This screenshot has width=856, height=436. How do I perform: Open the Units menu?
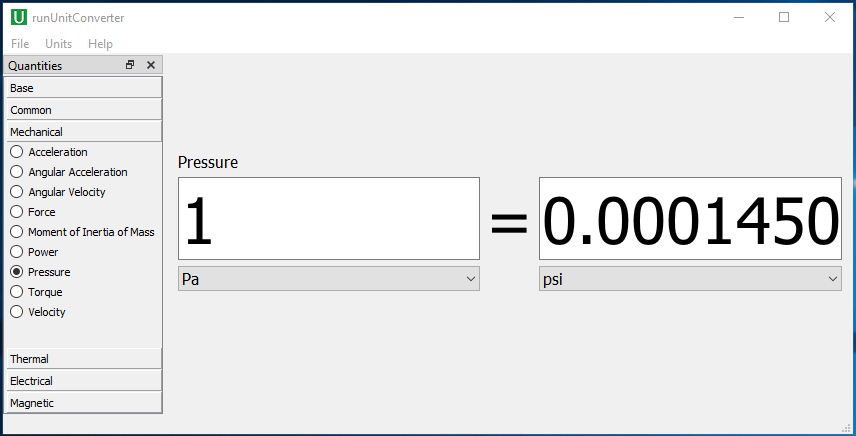pyautogui.click(x=58, y=44)
